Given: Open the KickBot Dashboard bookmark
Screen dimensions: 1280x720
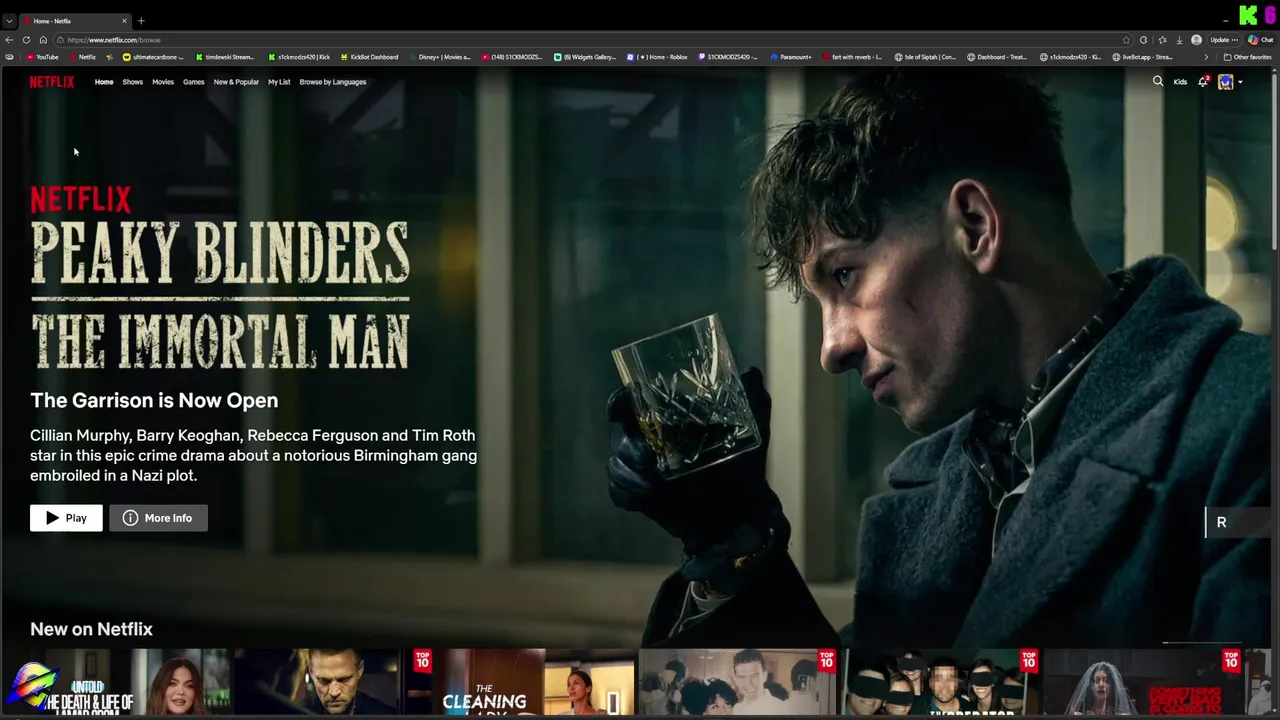Looking at the screenshot, I should pyautogui.click(x=369, y=57).
